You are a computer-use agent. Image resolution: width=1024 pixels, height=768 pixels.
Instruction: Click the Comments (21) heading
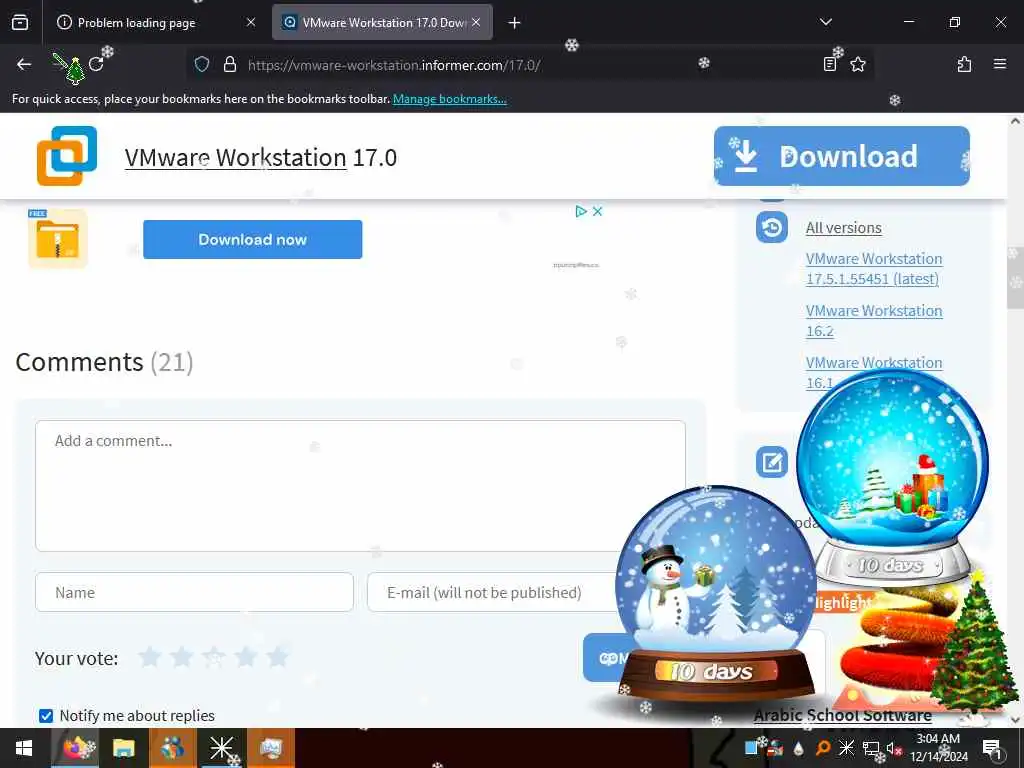coord(104,362)
